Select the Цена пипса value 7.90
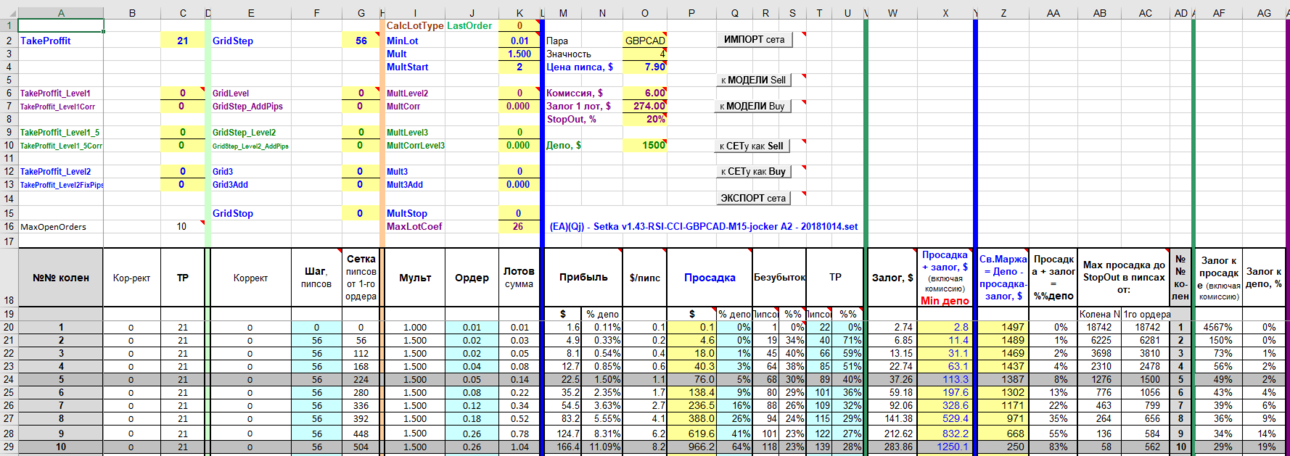The width and height of the screenshot is (1290, 456). click(x=644, y=67)
